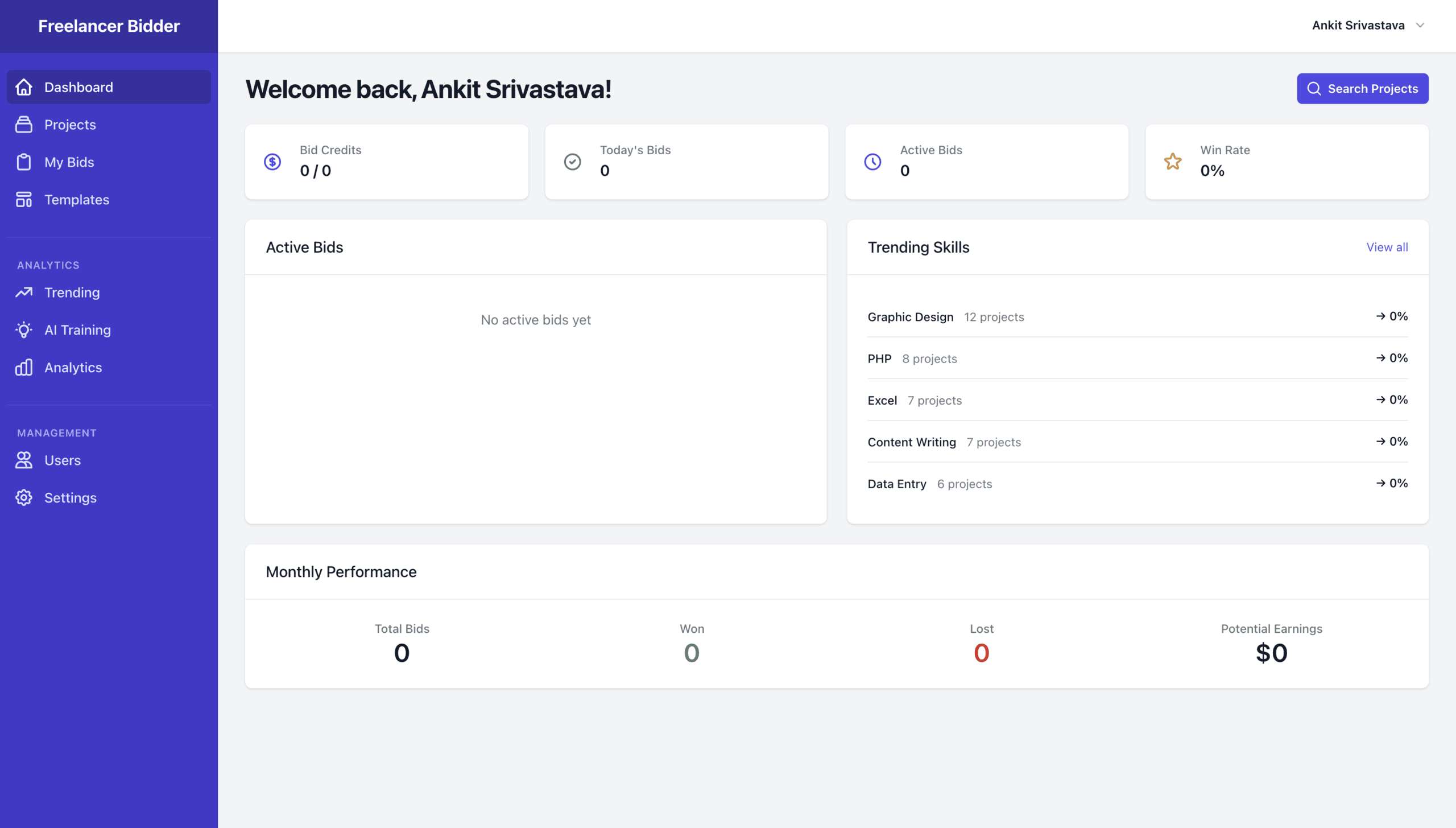Open the Templates menu item
The width and height of the screenshot is (1456, 828).
pyautogui.click(x=77, y=200)
